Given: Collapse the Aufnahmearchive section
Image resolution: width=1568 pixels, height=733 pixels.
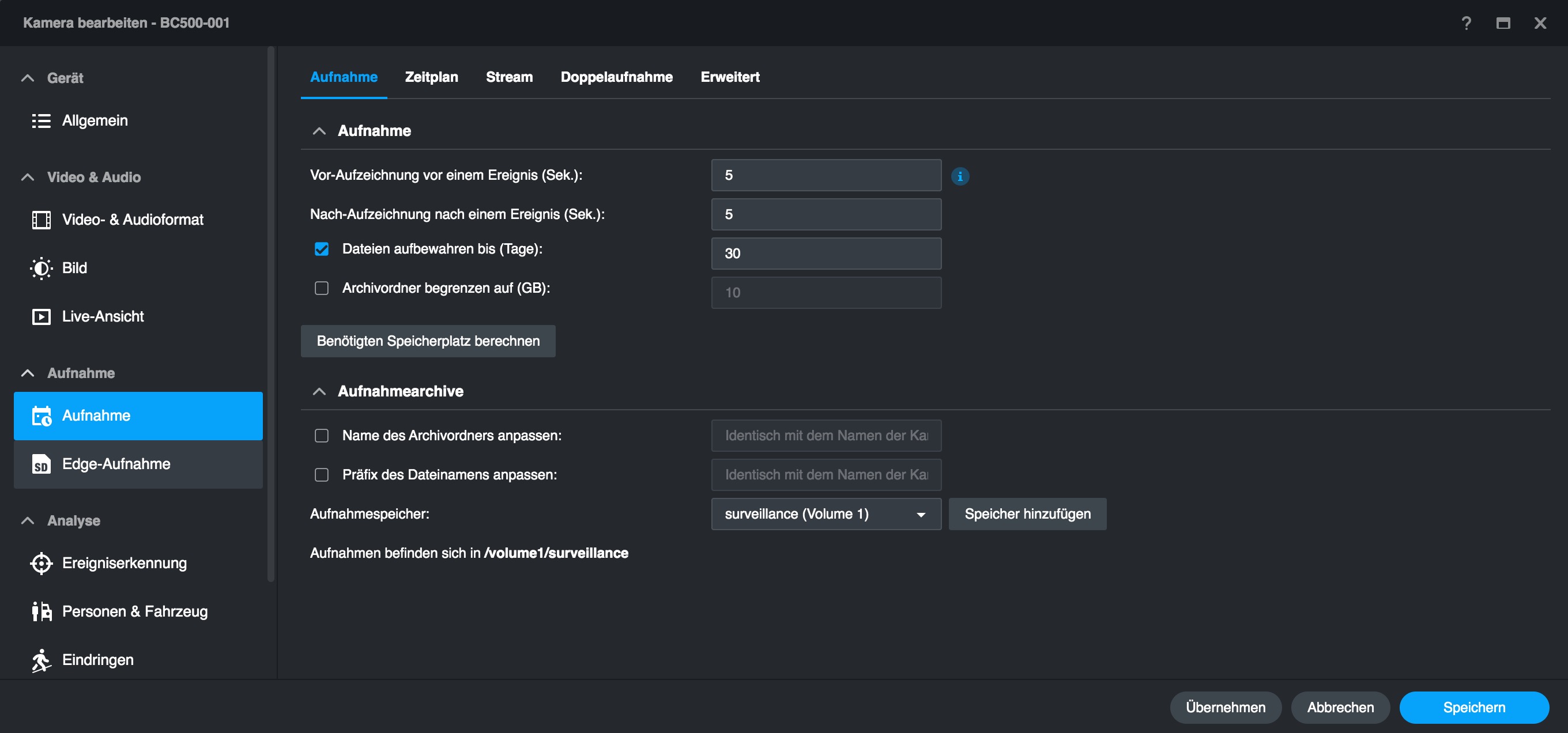Looking at the screenshot, I should point(319,391).
